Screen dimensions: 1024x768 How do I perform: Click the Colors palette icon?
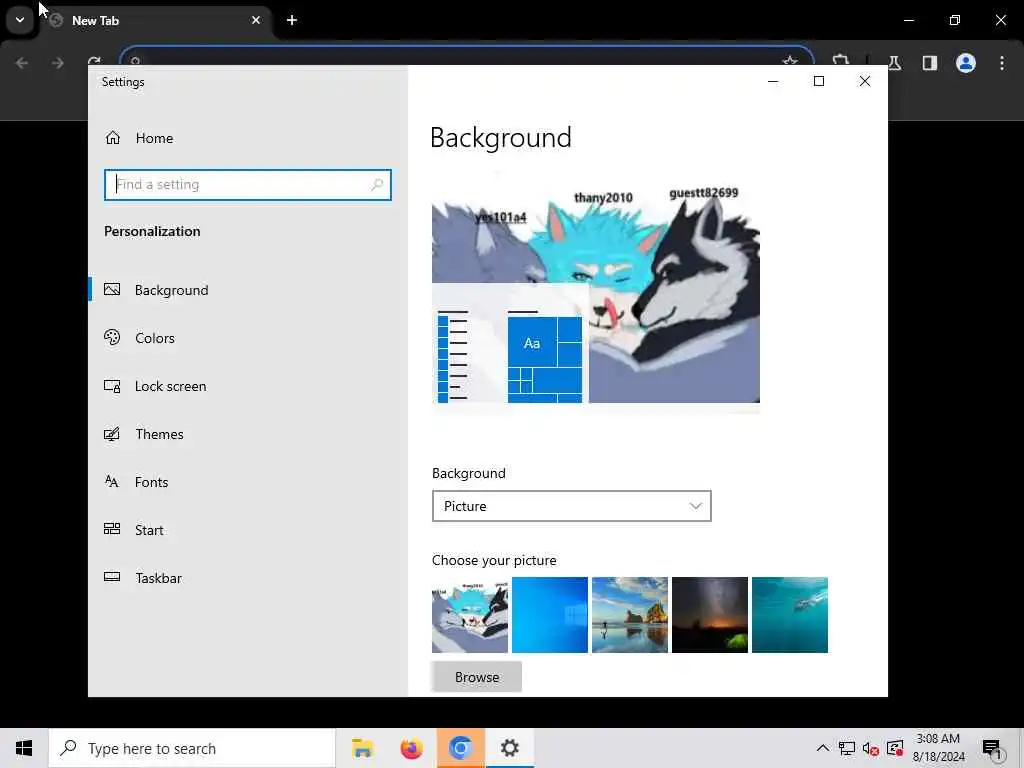tap(112, 337)
